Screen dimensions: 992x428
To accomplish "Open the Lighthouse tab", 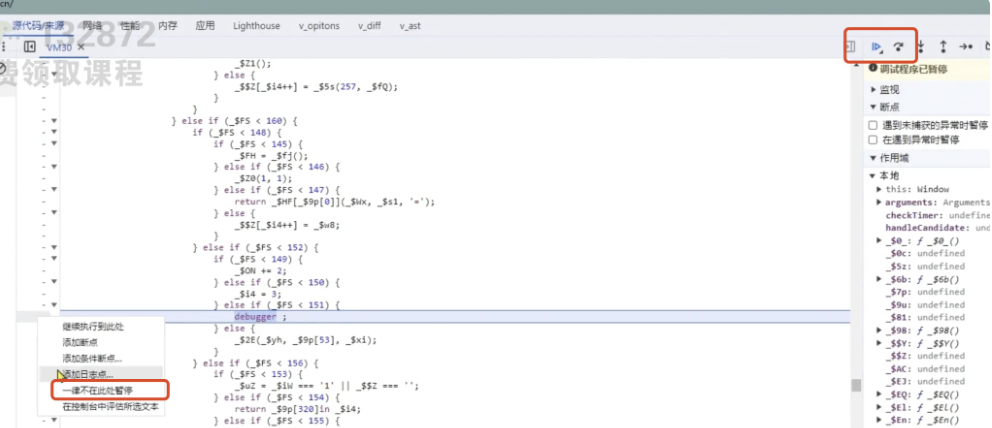I will pyautogui.click(x=257, y=25).
